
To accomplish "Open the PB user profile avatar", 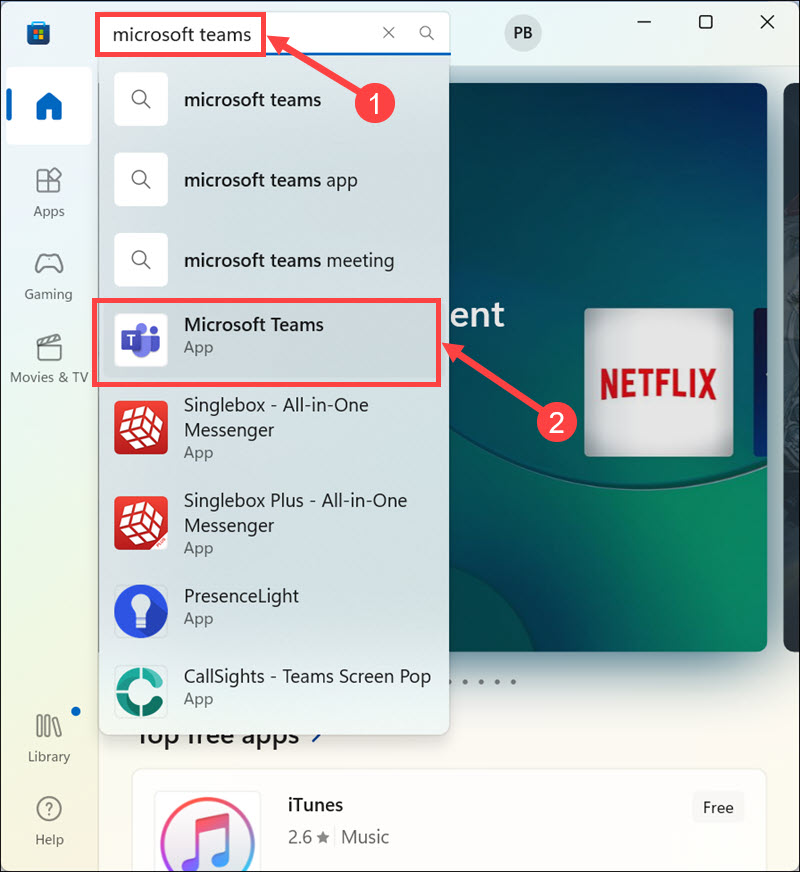I will tap(522, 33).
